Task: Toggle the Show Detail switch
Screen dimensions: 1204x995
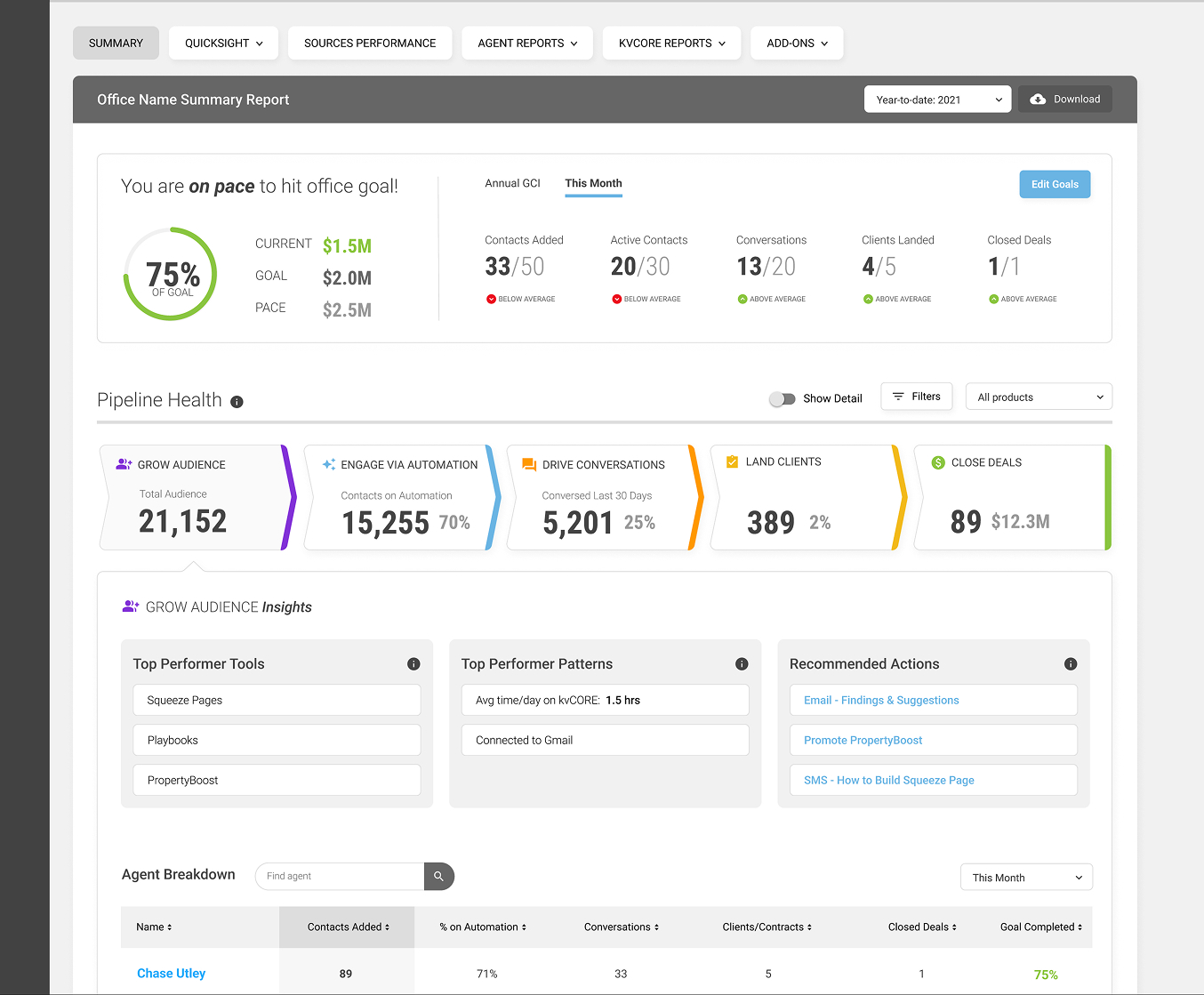Action: [783, 399]
